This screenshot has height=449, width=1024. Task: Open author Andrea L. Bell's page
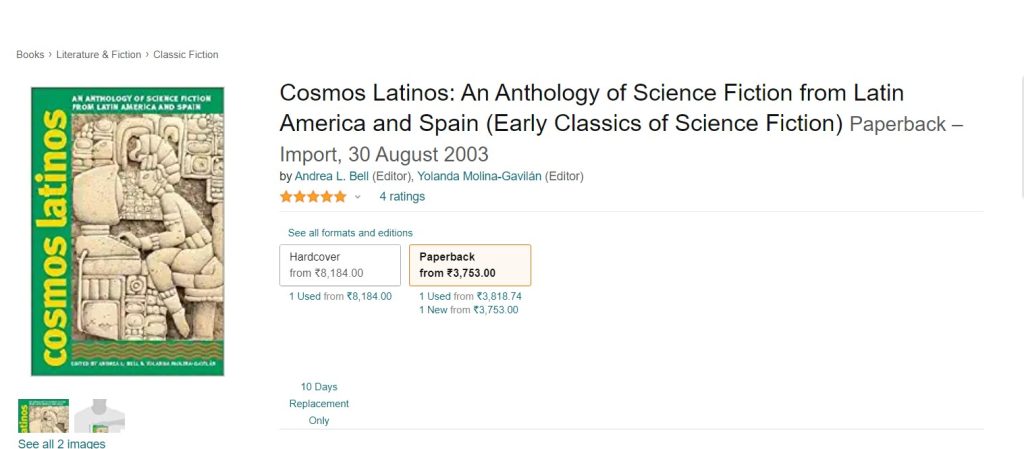[x=332, y=176]
